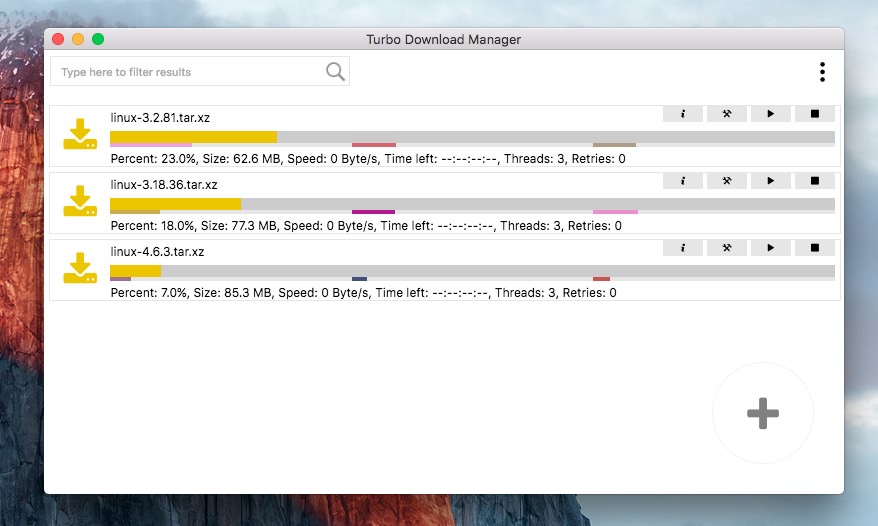Stop the linux-3.18.36.tar.xz download
Viewport: 878px width, 526px height.
[815, 181]
